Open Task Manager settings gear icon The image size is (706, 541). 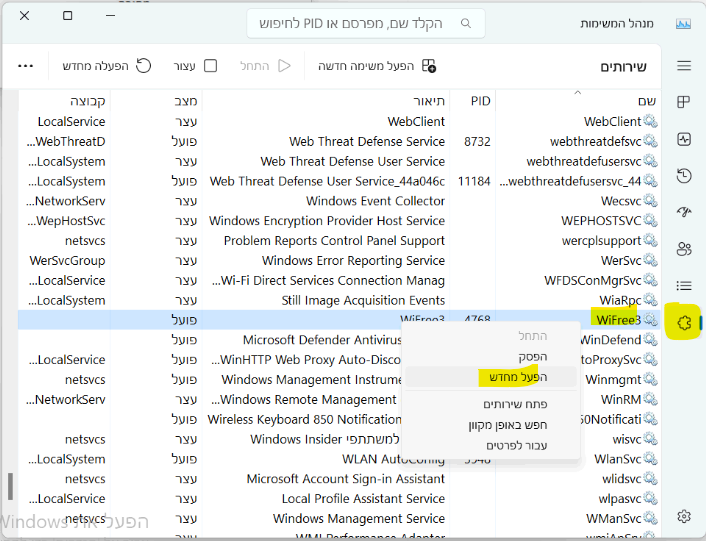click(x=684, y=516)
